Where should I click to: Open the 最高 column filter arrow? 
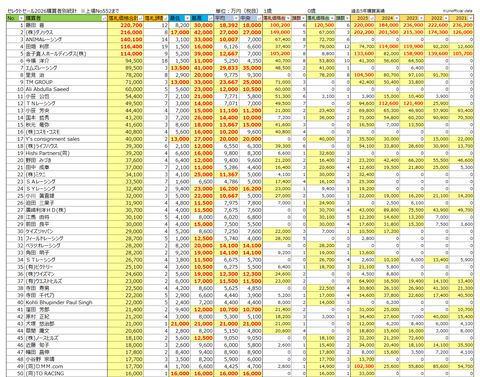(x=210, y=18)
